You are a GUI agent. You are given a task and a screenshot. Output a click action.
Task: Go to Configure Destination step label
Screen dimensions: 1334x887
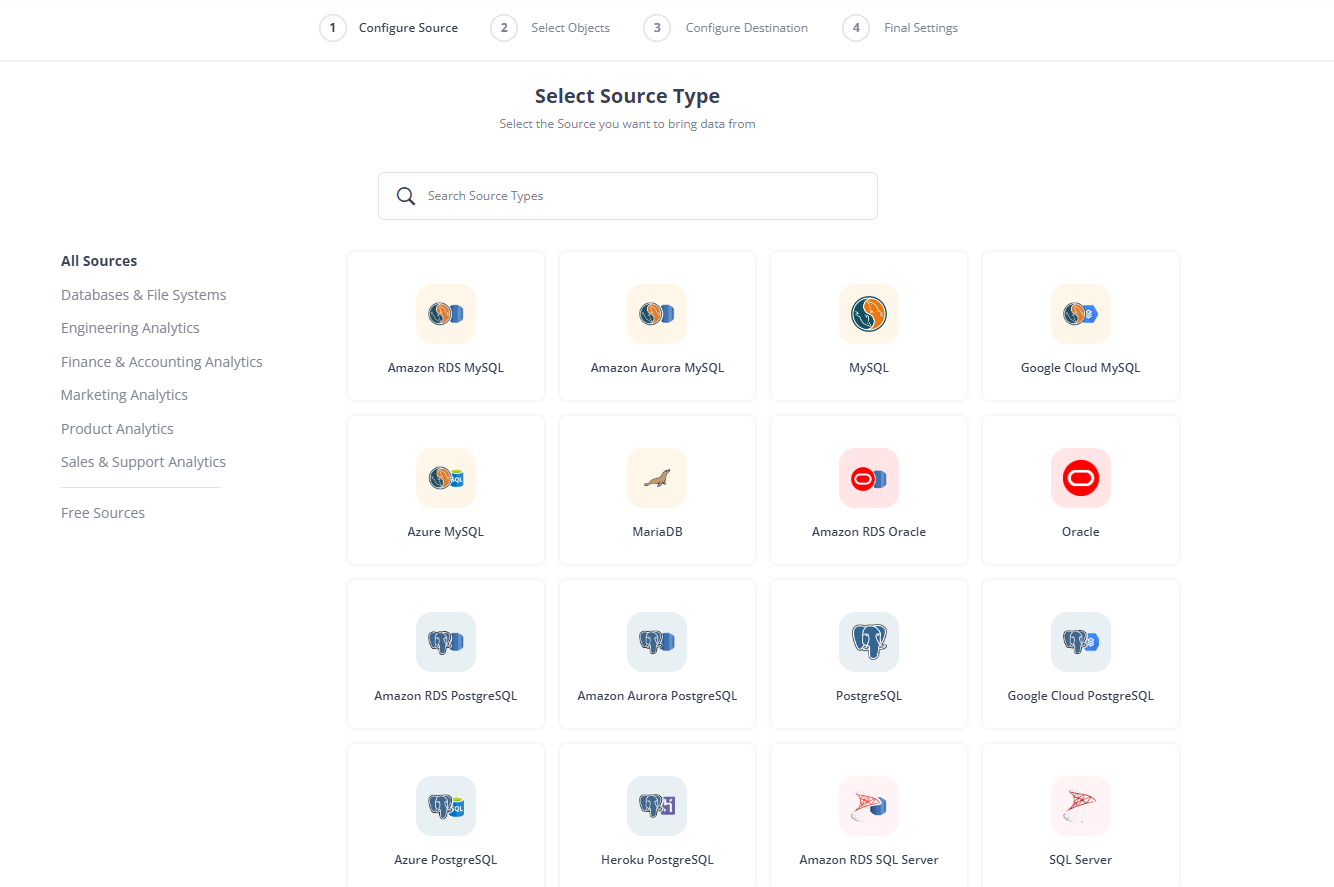pyautogui.click(x=747, y=28)
